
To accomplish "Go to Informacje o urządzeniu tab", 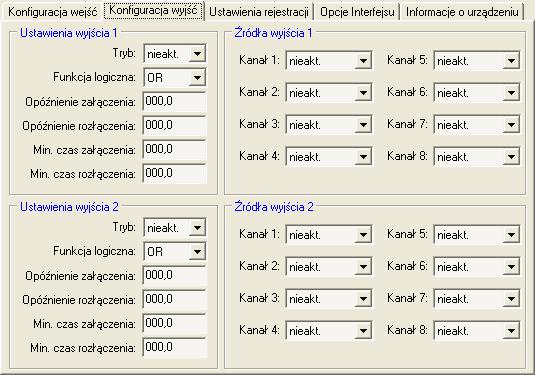I will tap(462, 12).
